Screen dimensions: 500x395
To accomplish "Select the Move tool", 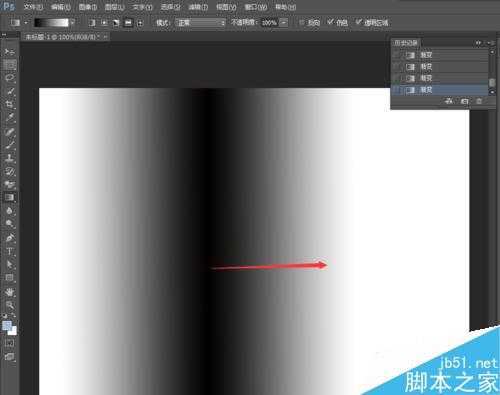I will tap(10, 52).
